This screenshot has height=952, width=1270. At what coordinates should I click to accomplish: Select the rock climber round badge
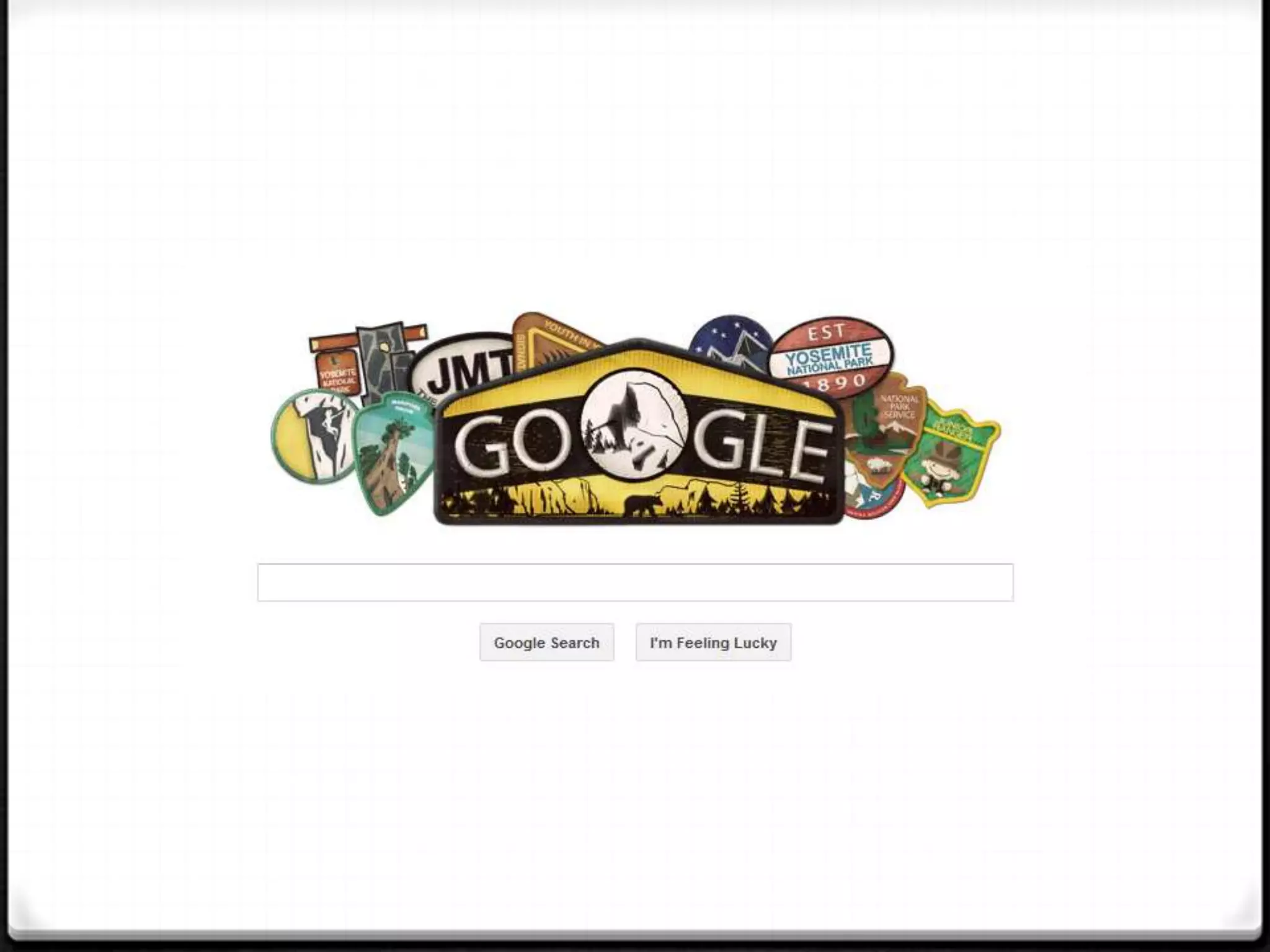pos(315,436)
